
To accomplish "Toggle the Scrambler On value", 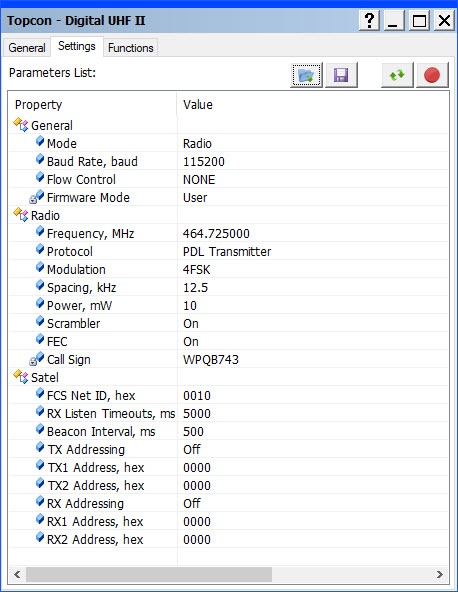I will coord(191,324).
